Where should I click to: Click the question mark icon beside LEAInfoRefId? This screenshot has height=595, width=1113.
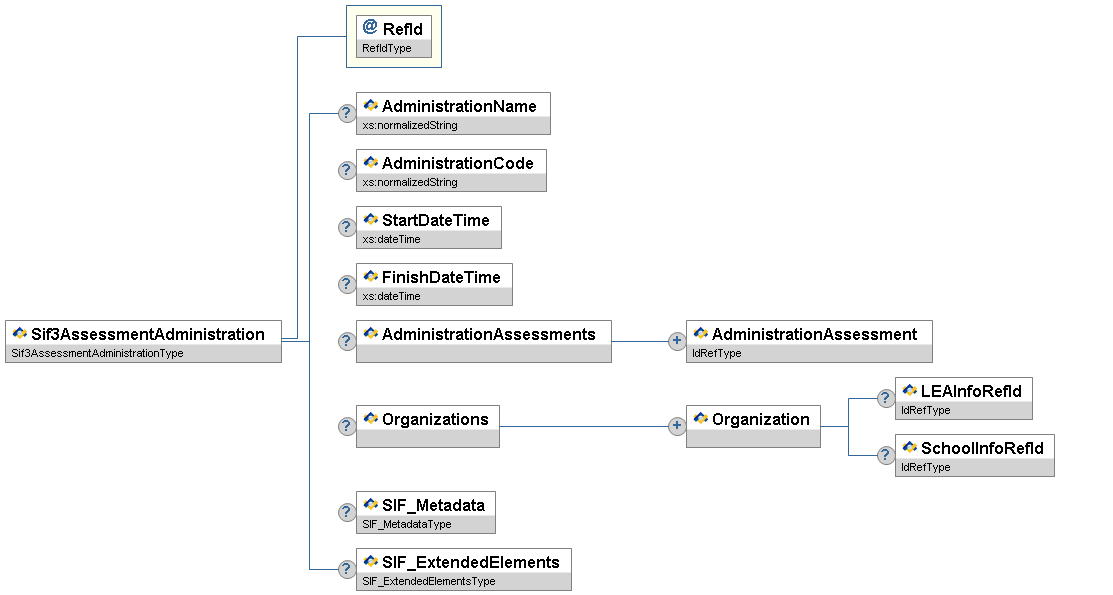click(x=885, y=398)
